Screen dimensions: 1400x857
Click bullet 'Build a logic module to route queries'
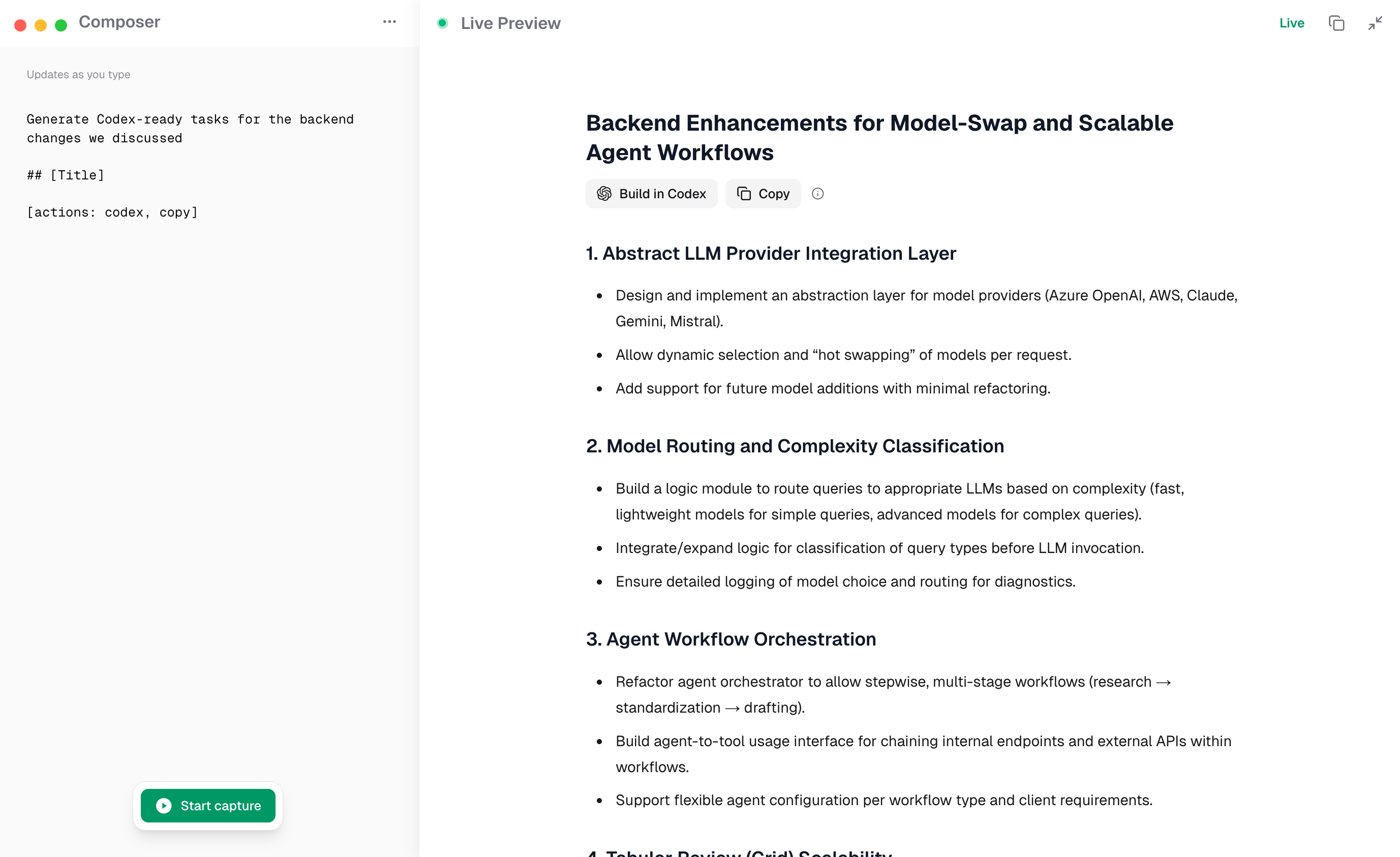pos(900,501)
